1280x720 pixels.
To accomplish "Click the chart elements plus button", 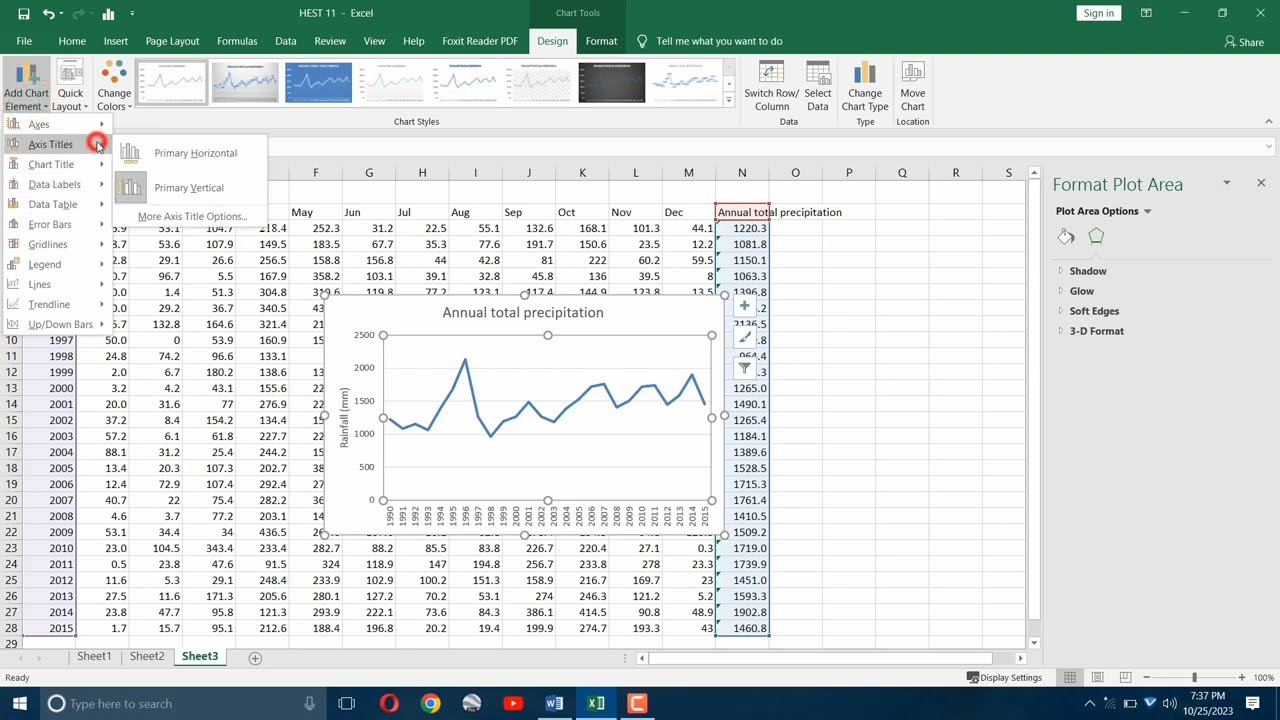I will (x=744, y=306).
